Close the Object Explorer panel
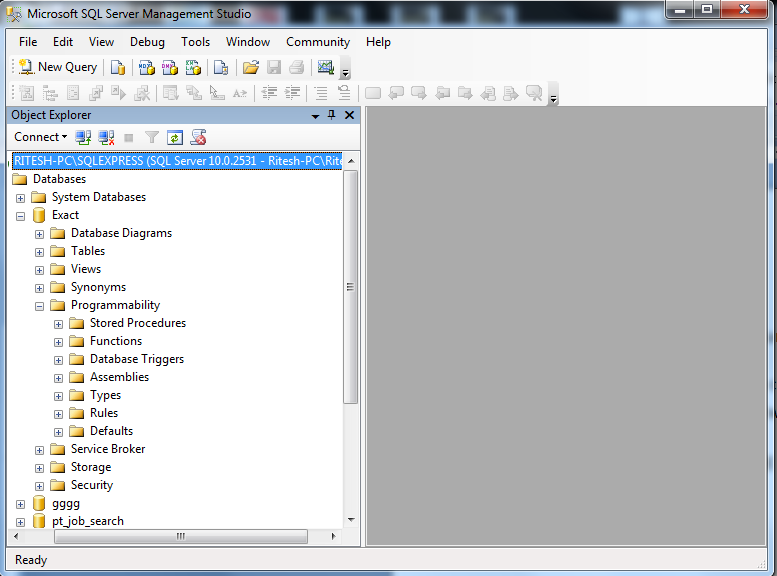Image resolution: width=777 pixels, height=576 pixels. click(349, 115)
